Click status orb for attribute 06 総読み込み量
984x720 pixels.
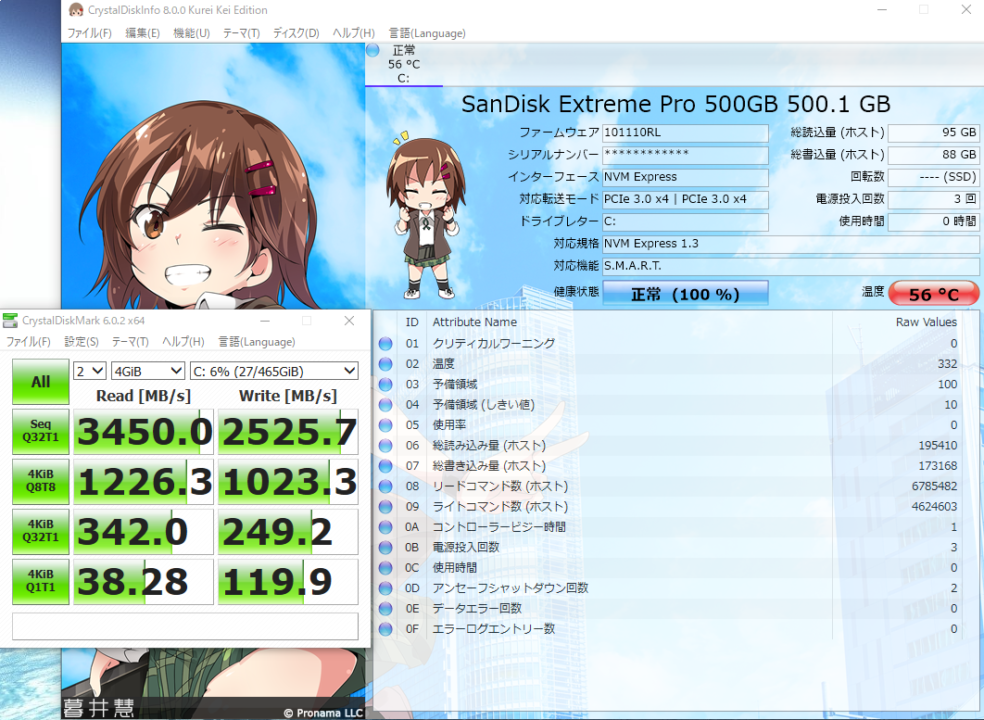click(385, 446)
